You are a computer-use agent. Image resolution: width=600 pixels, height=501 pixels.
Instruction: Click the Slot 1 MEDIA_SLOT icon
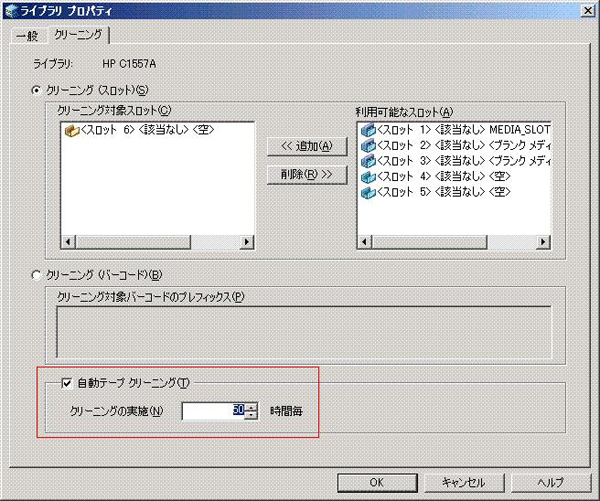tap(367, 130)
